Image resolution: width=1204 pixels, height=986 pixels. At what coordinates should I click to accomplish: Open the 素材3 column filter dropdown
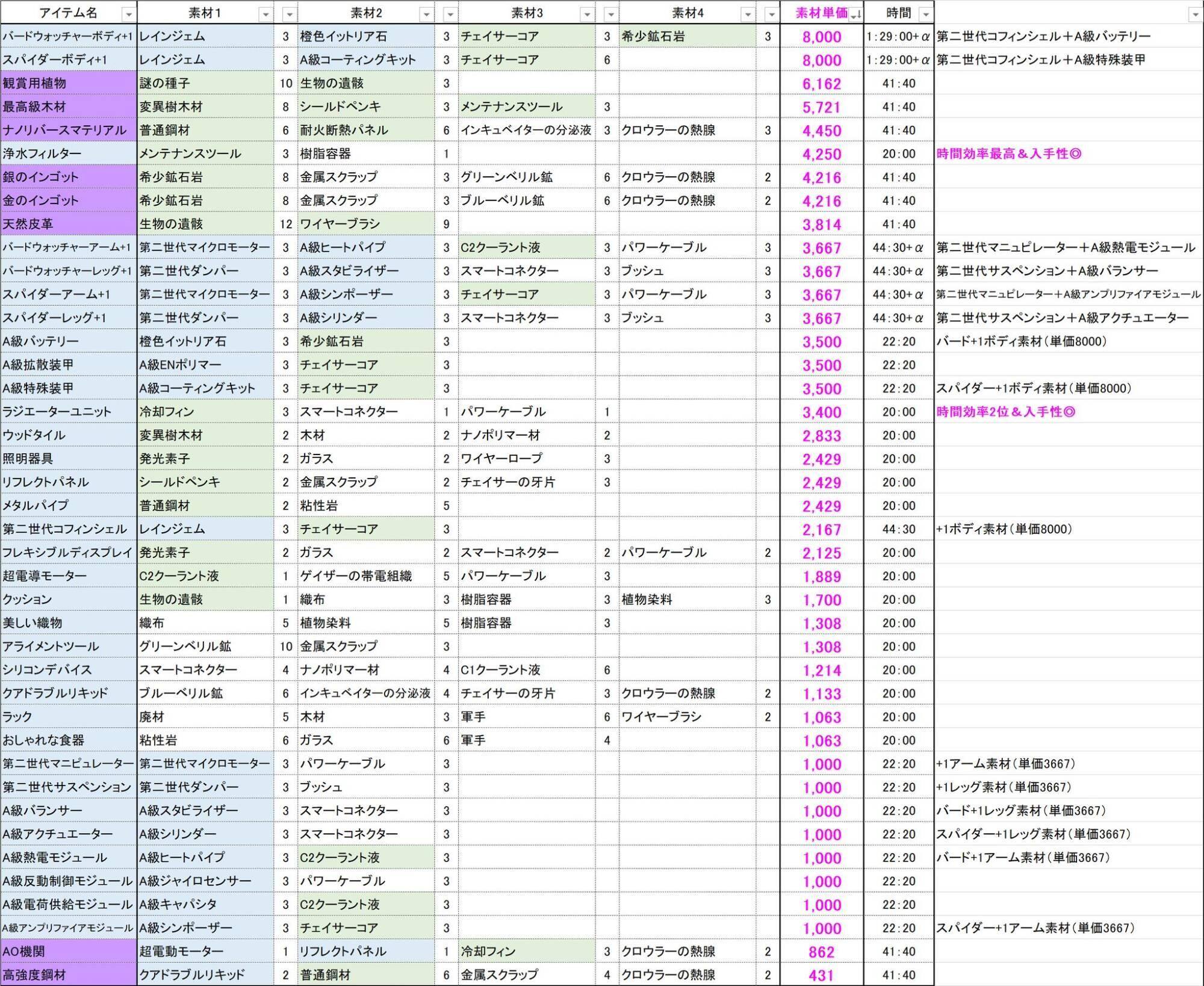[586, 14]
